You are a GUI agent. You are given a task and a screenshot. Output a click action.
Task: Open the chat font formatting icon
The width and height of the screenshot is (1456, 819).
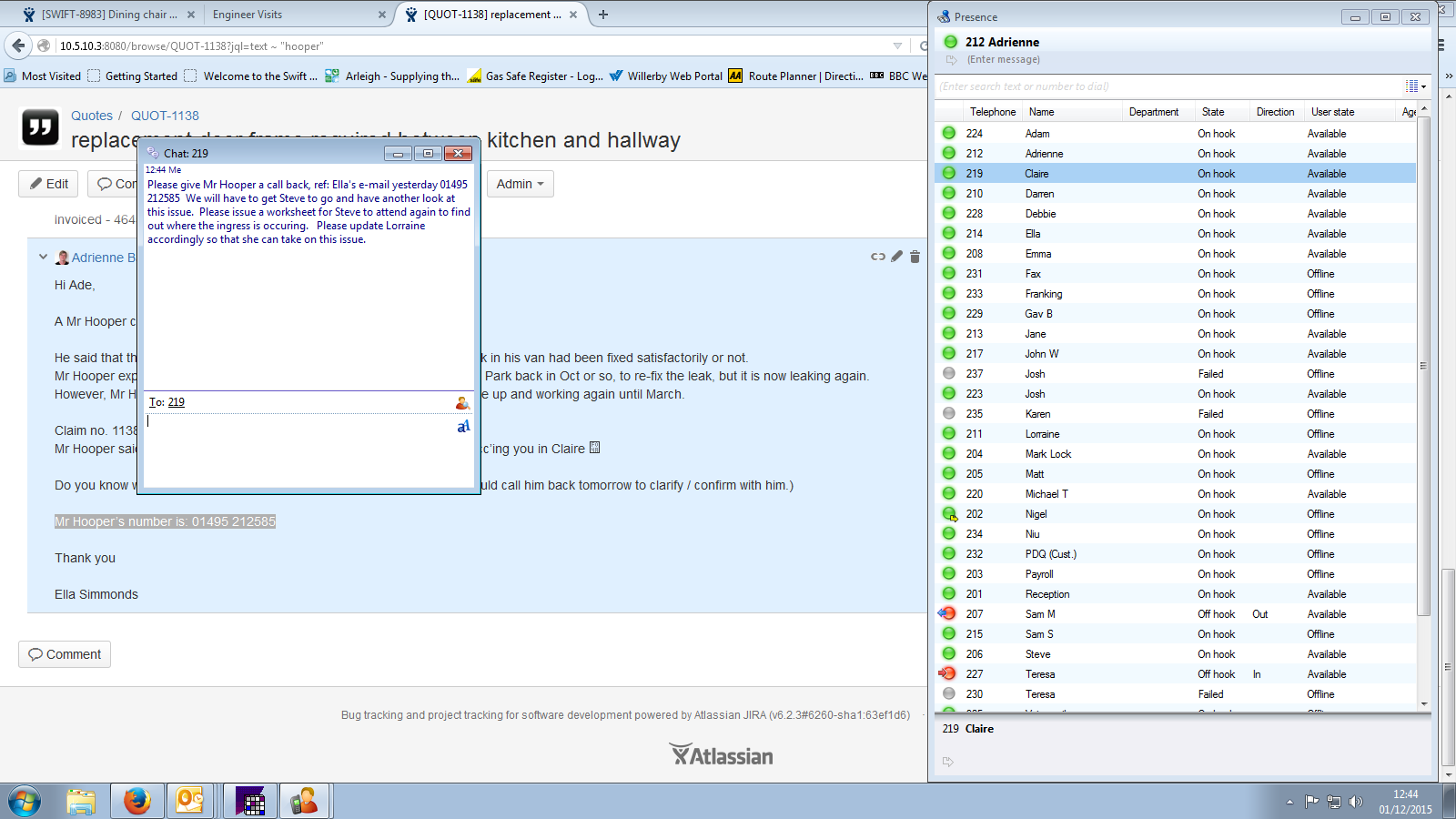pos(463,426)
